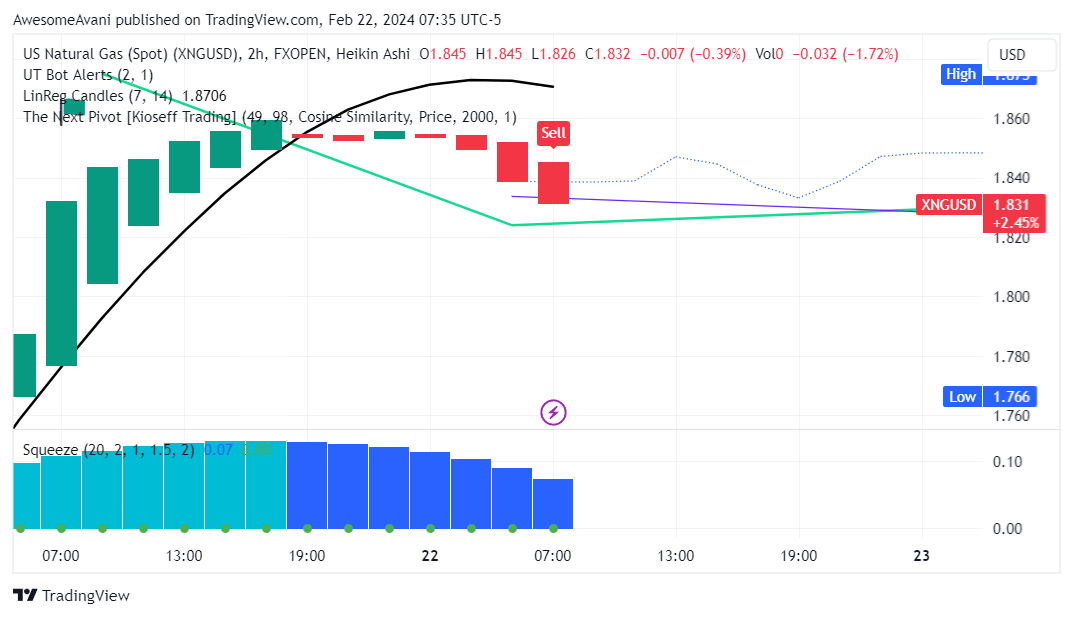Image resolution: width=1073 pixels, height=617 pixels.
Task: Click the 1.860 price axis label
Action: pos(1011,119)
